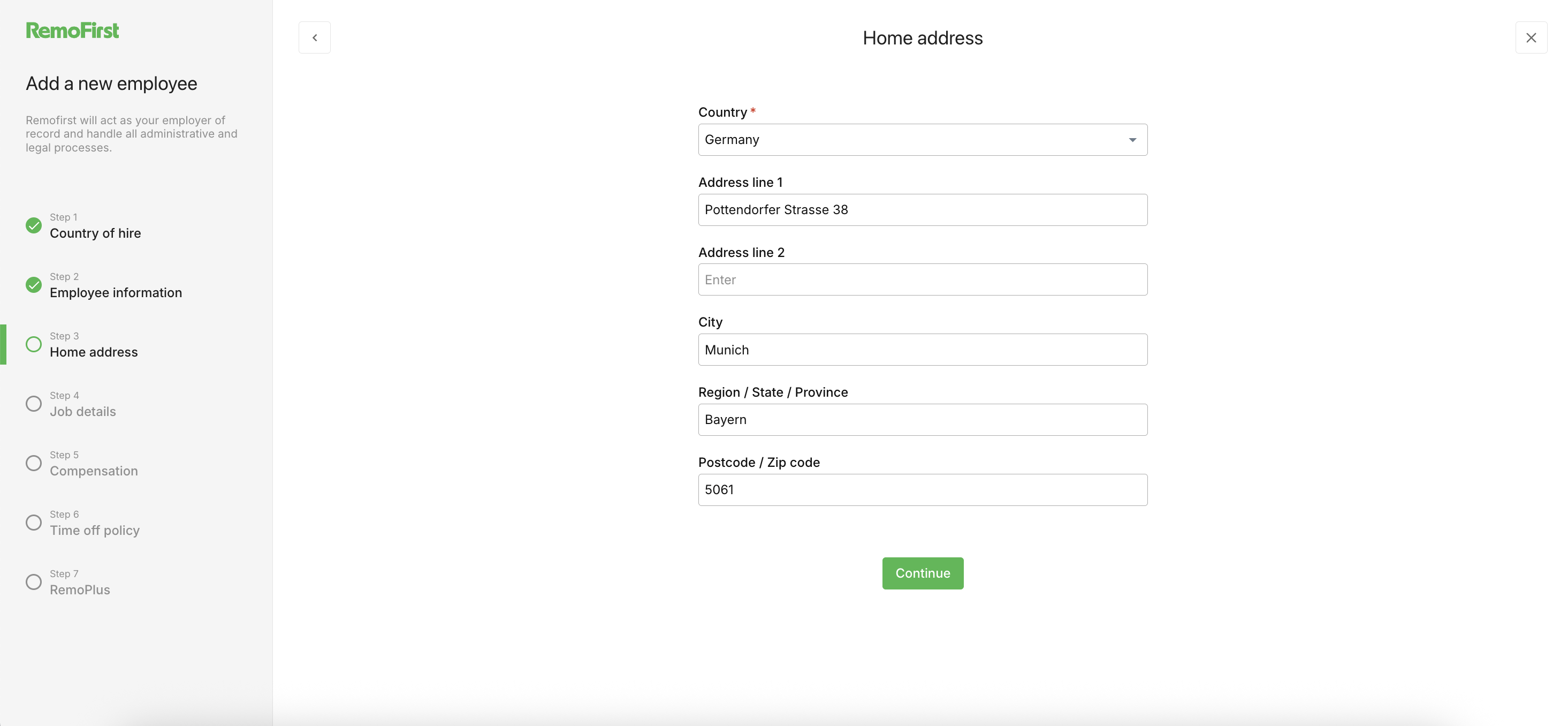Open Step 2 Employee information
Image resolution: width=1568 pixels, height=726 pixels.
pos(116,285)
